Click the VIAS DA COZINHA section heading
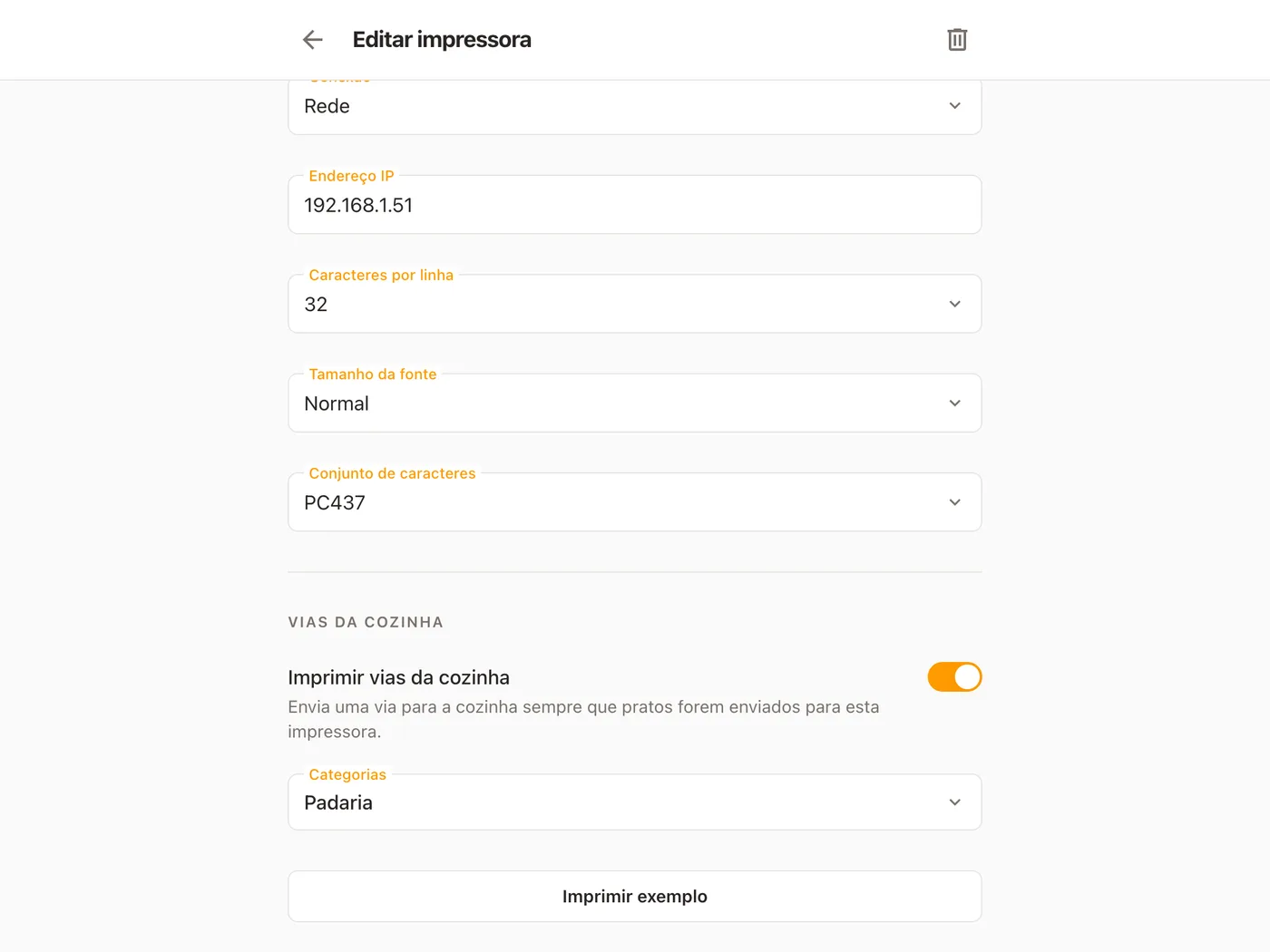1270x952 pixels. [x=366, y=622]
